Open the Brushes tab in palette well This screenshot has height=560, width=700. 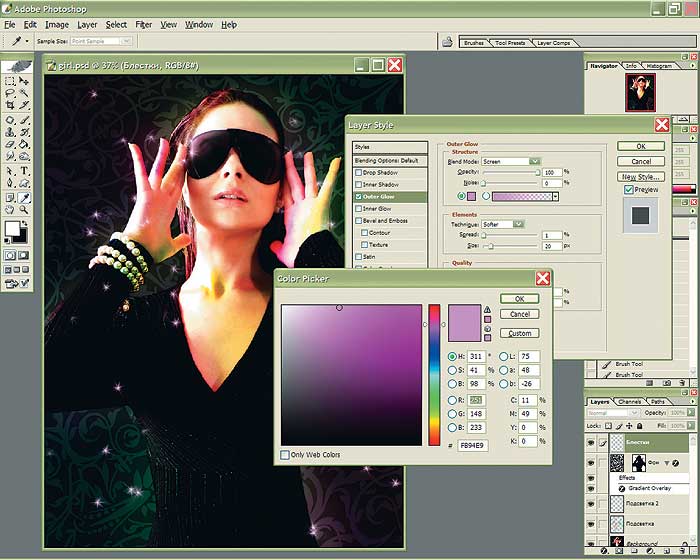pyautogui.click(x=474, y=43)
